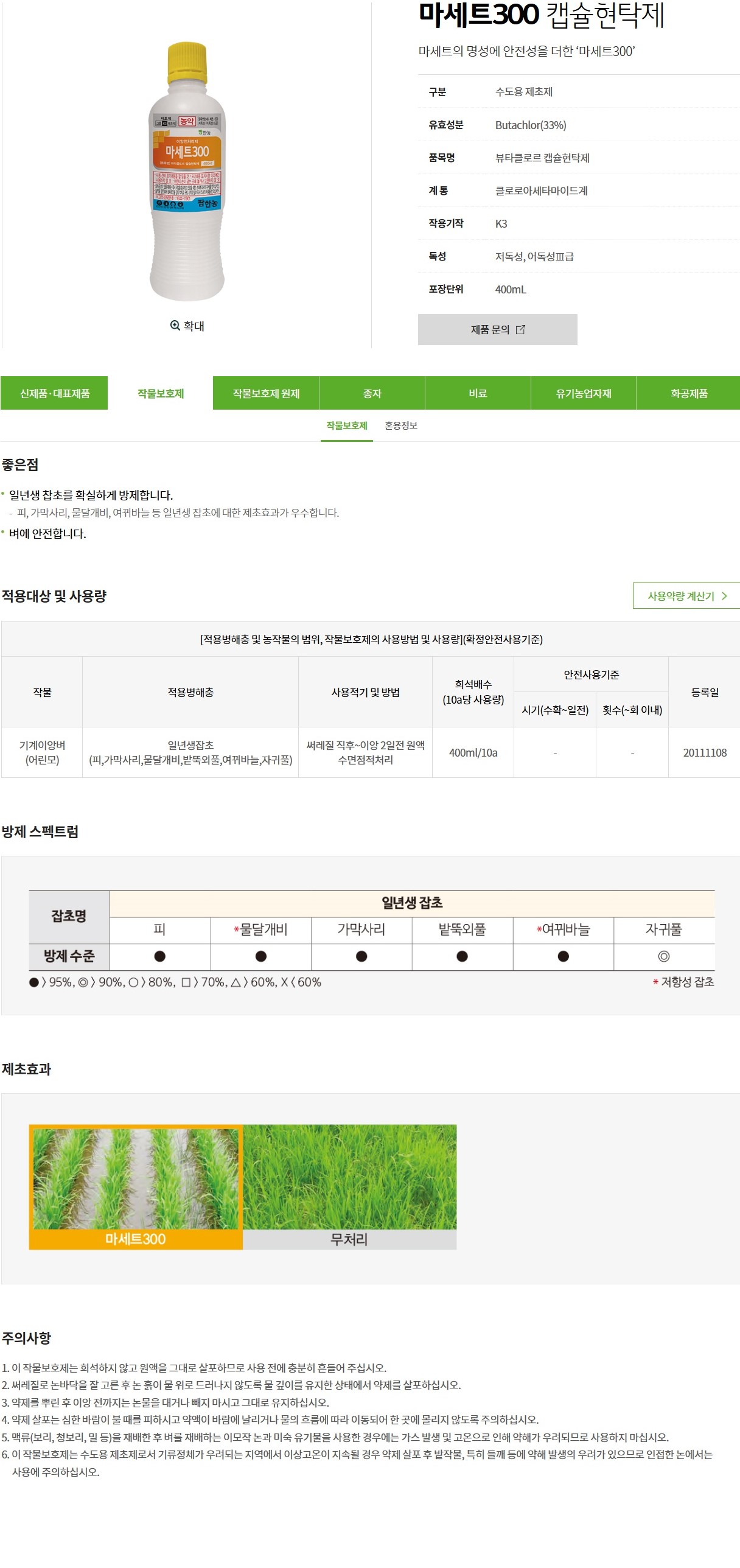The width and height of the screenshot is (740, 1568).
Task: Select the 작물보호제 main category tab
Action: (x=161, y=393)
